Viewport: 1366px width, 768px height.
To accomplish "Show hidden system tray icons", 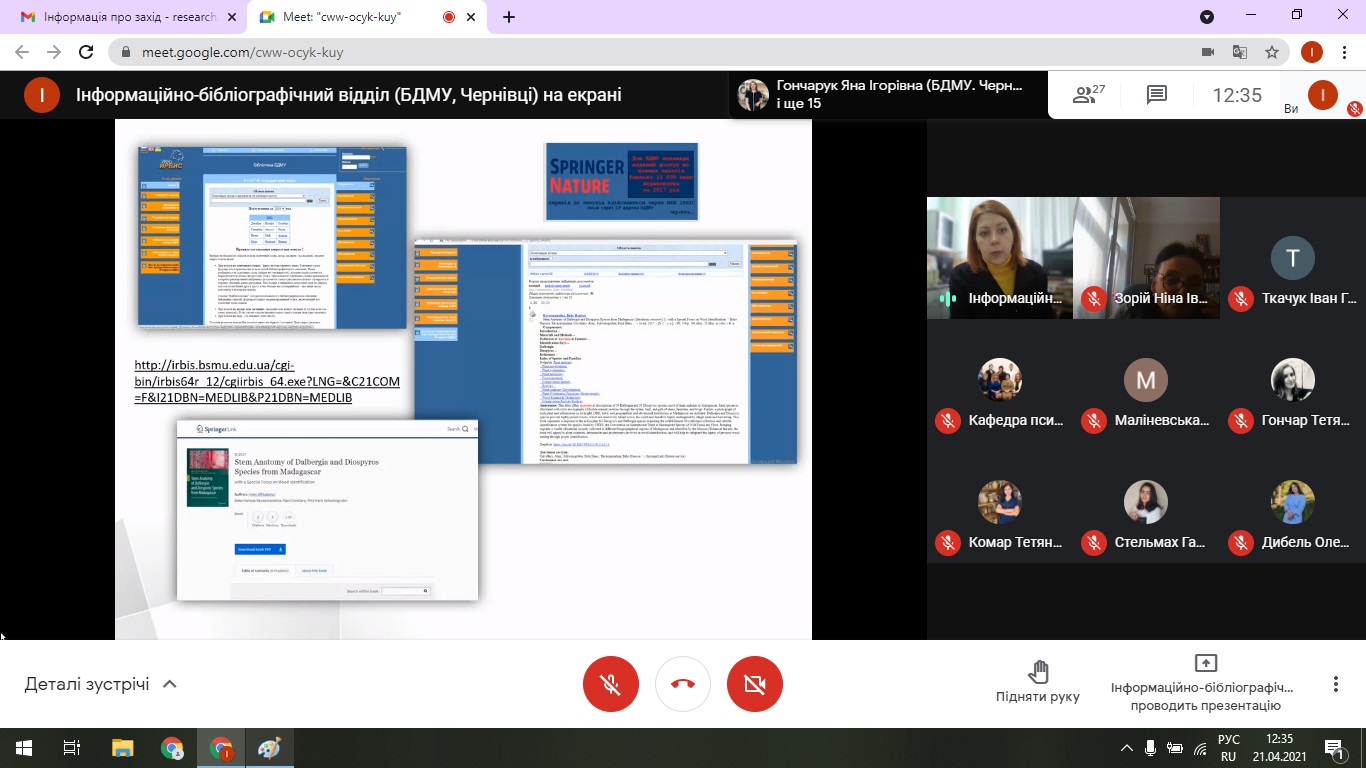I will pos(1128,748).
